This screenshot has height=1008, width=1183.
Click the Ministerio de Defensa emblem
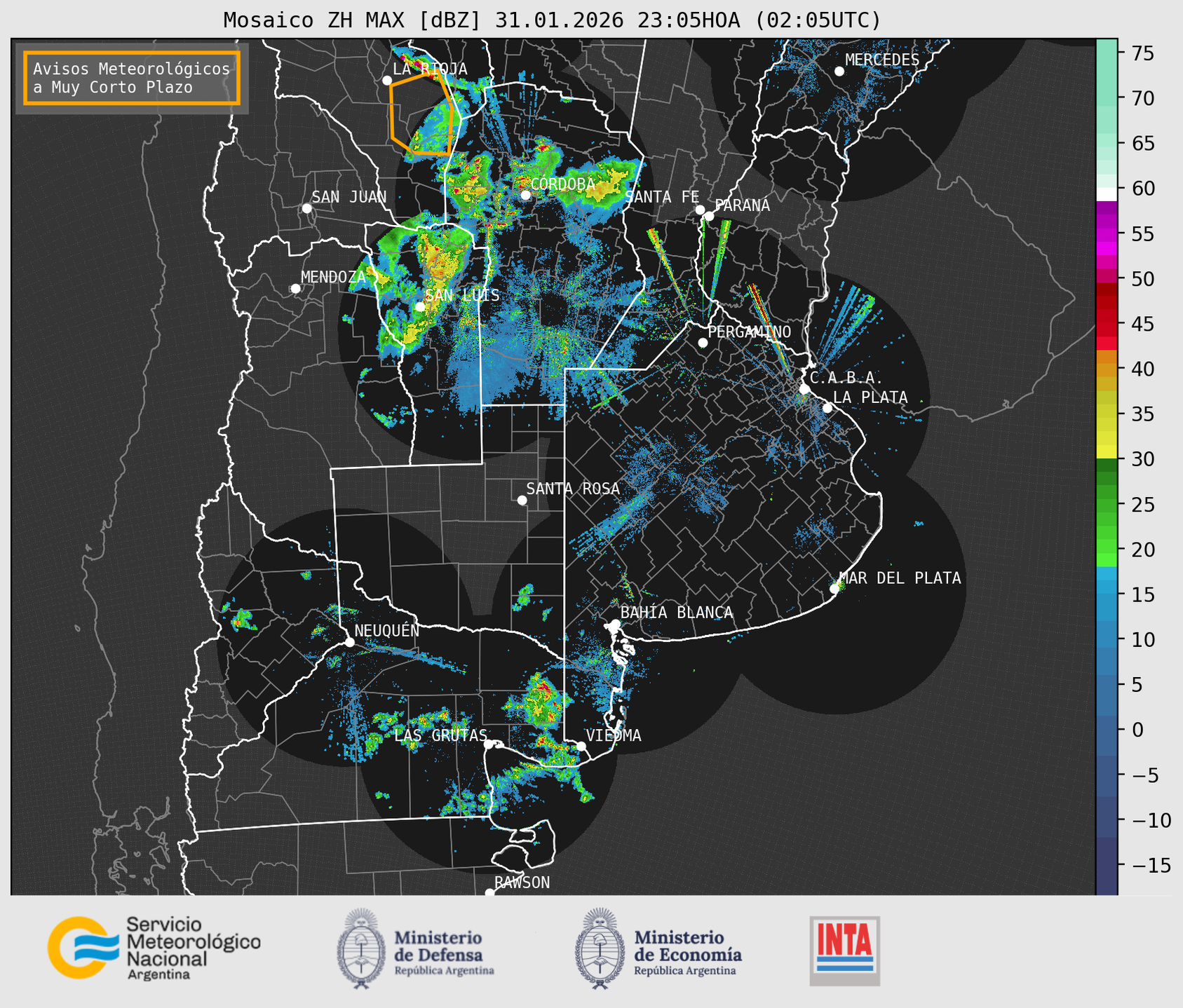click(361, 948)
